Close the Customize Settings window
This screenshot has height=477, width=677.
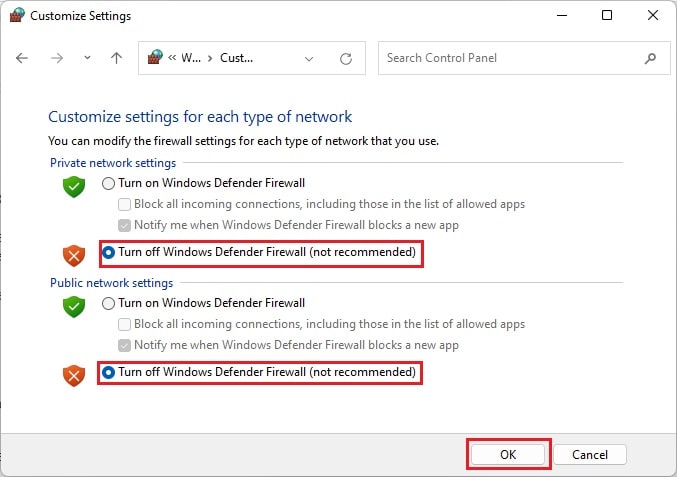[x=653, y=15]
